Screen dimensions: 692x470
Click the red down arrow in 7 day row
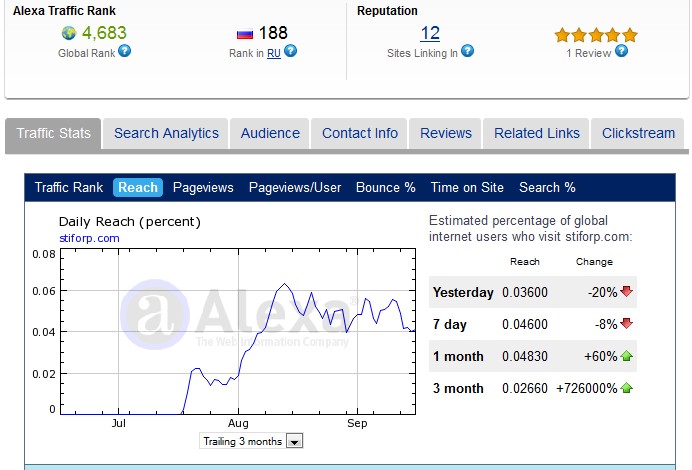pyautogui.click(x=626, y=323)
